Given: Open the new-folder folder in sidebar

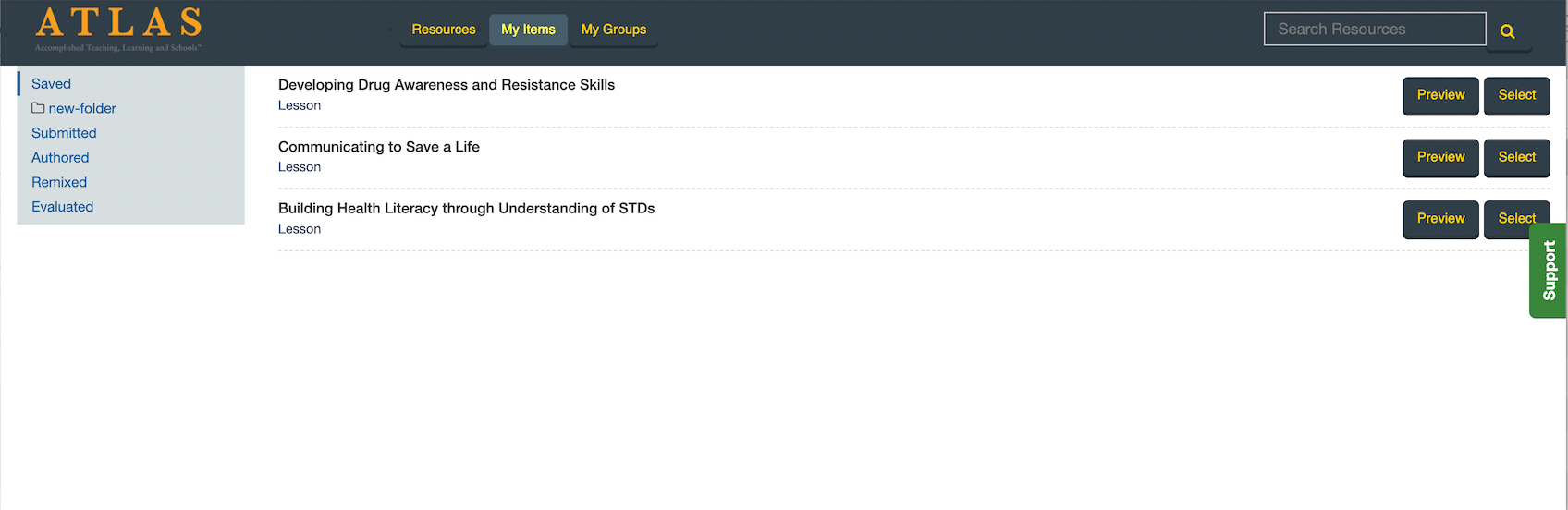Looking at the screenshot, I should pos(74,108).
